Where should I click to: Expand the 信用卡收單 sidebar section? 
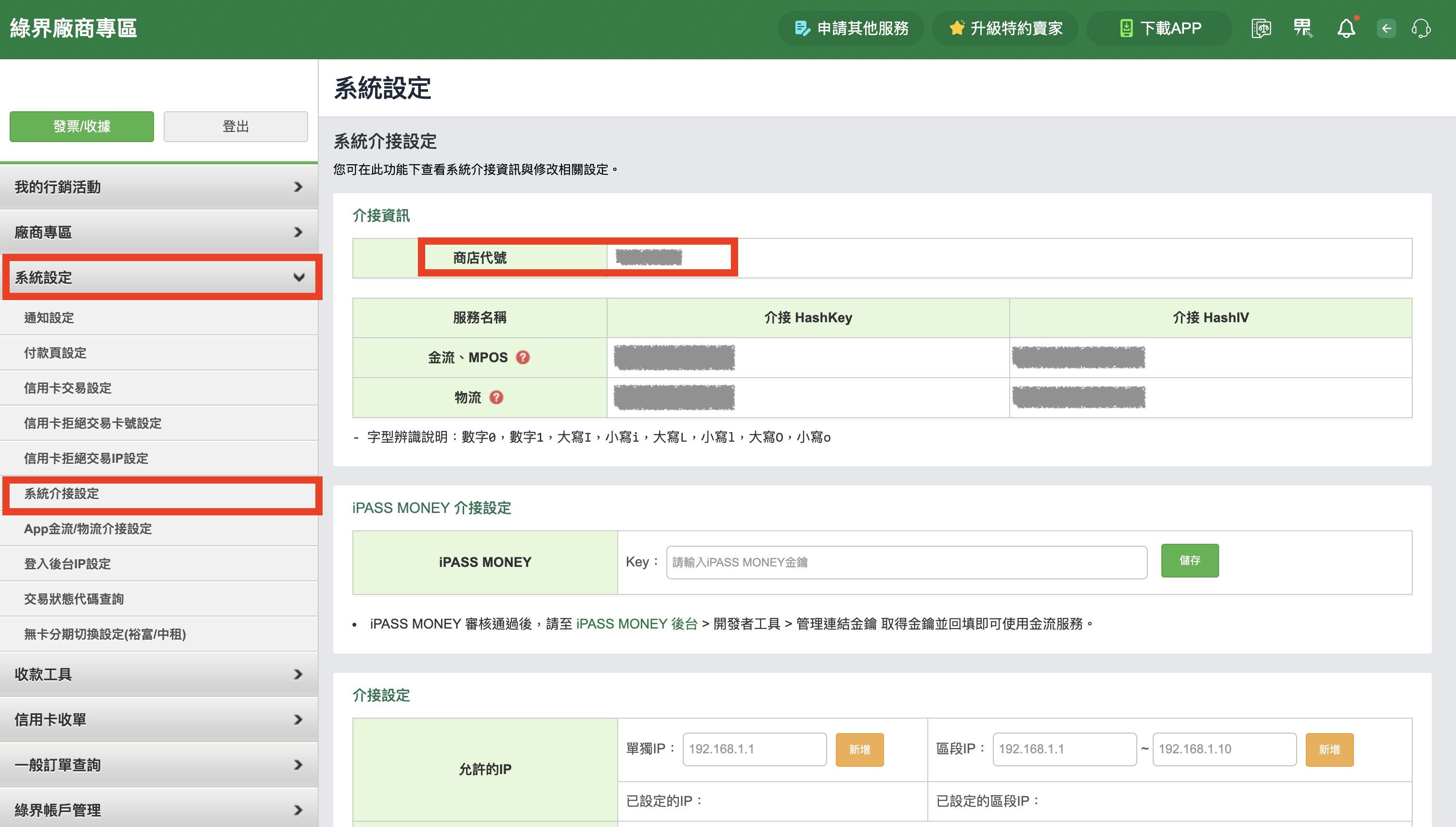coord(159,720)
